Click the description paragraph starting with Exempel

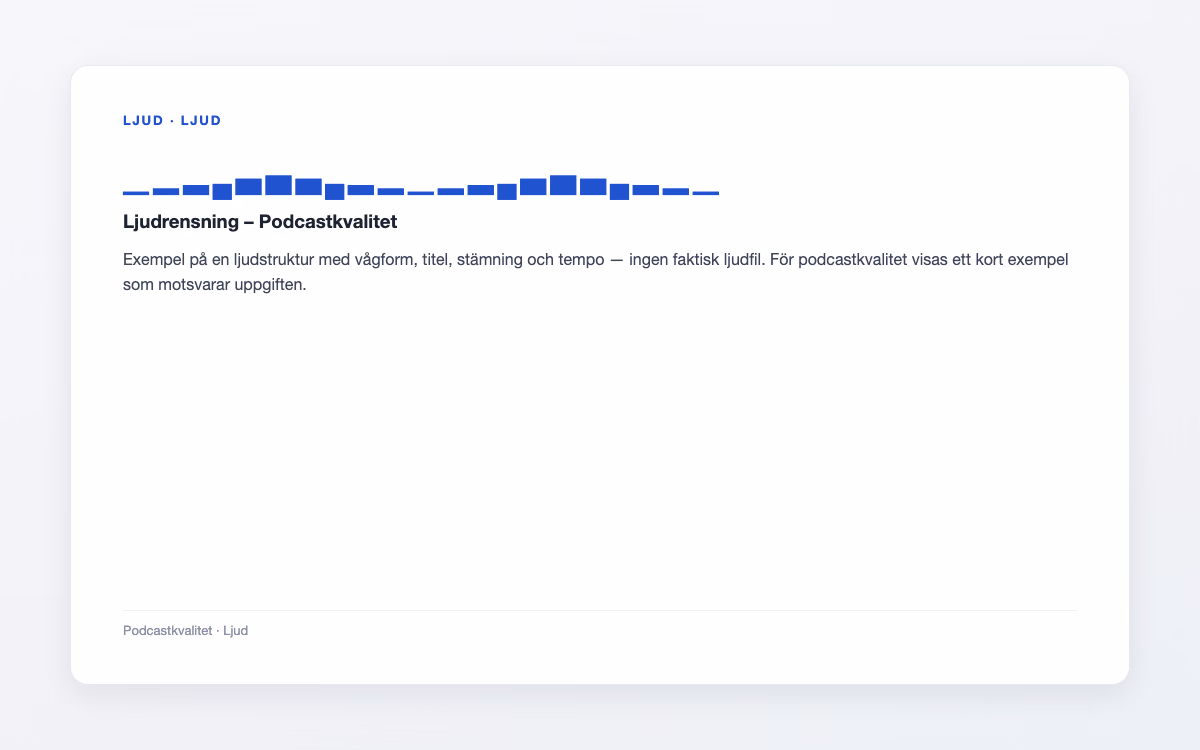[596, 272]
